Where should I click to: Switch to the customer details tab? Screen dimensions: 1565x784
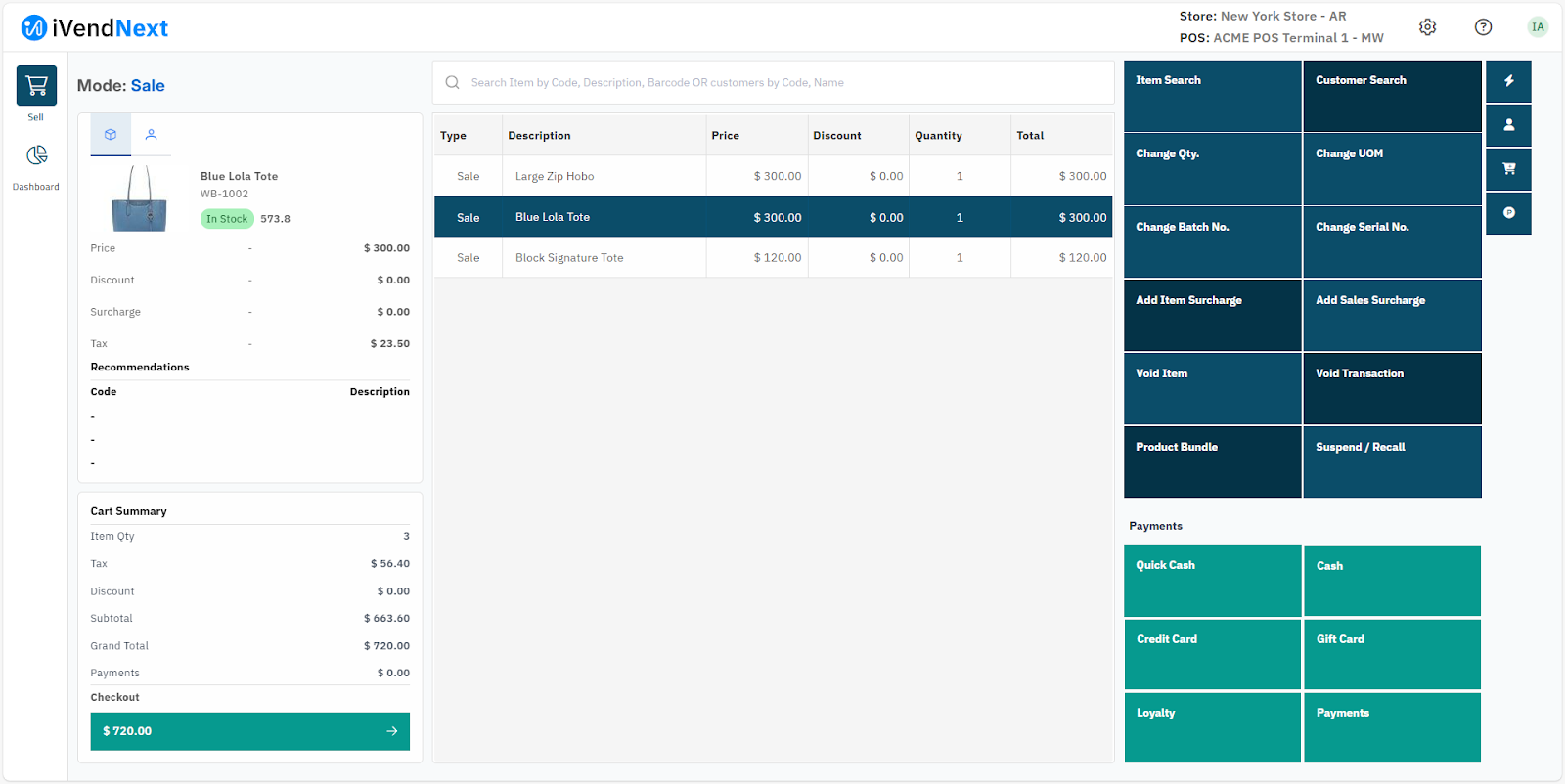tap(151, 135)
